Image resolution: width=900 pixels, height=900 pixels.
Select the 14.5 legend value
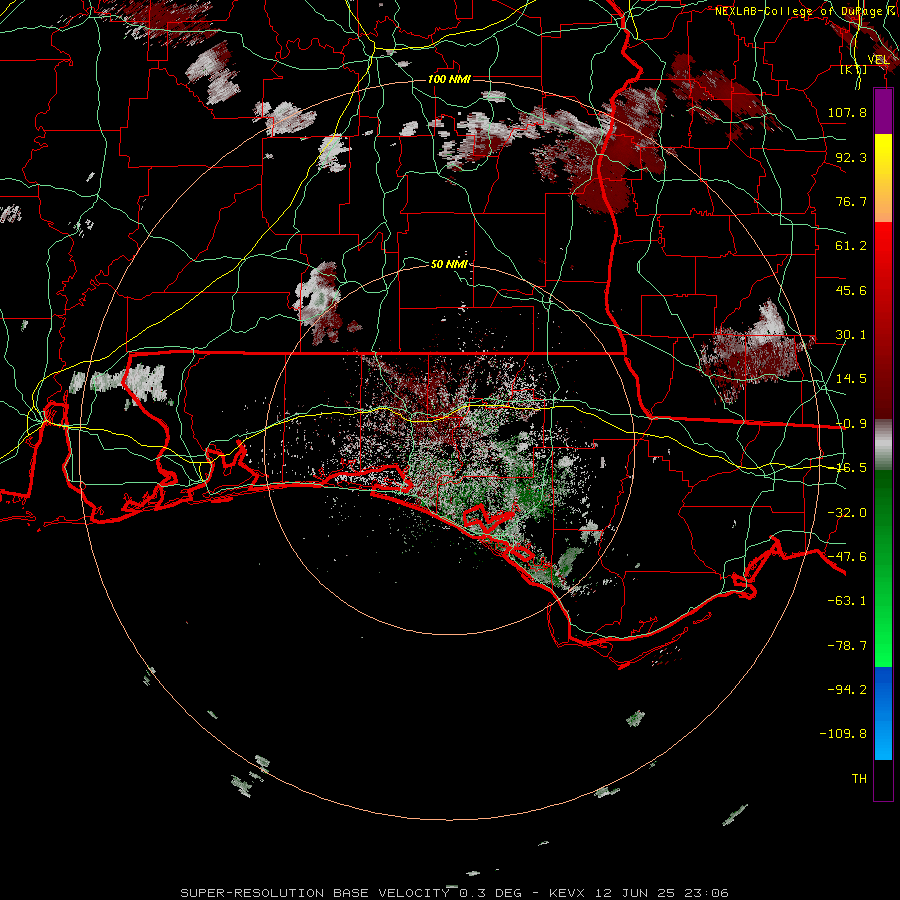[851, 379]
